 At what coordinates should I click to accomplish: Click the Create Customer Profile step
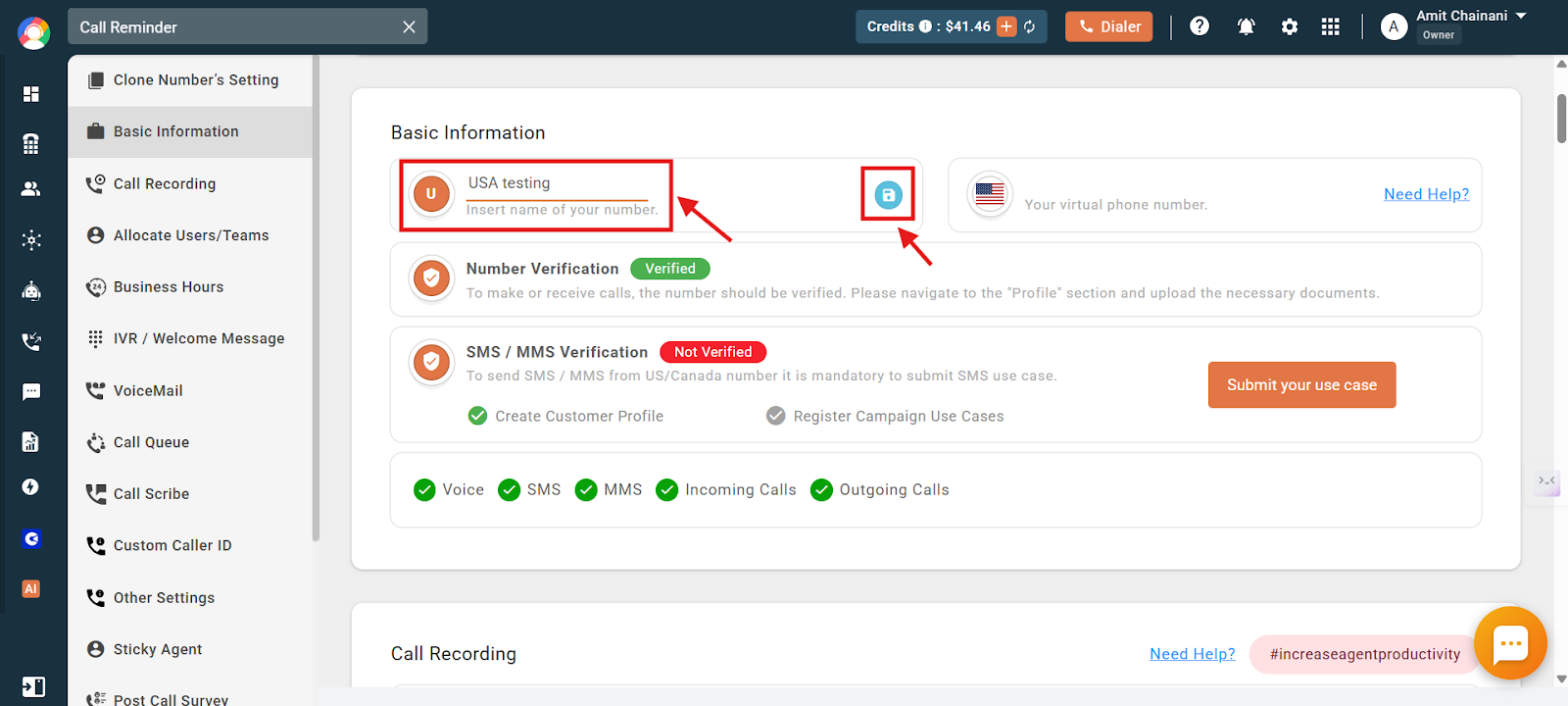click(x=566, y=416)
